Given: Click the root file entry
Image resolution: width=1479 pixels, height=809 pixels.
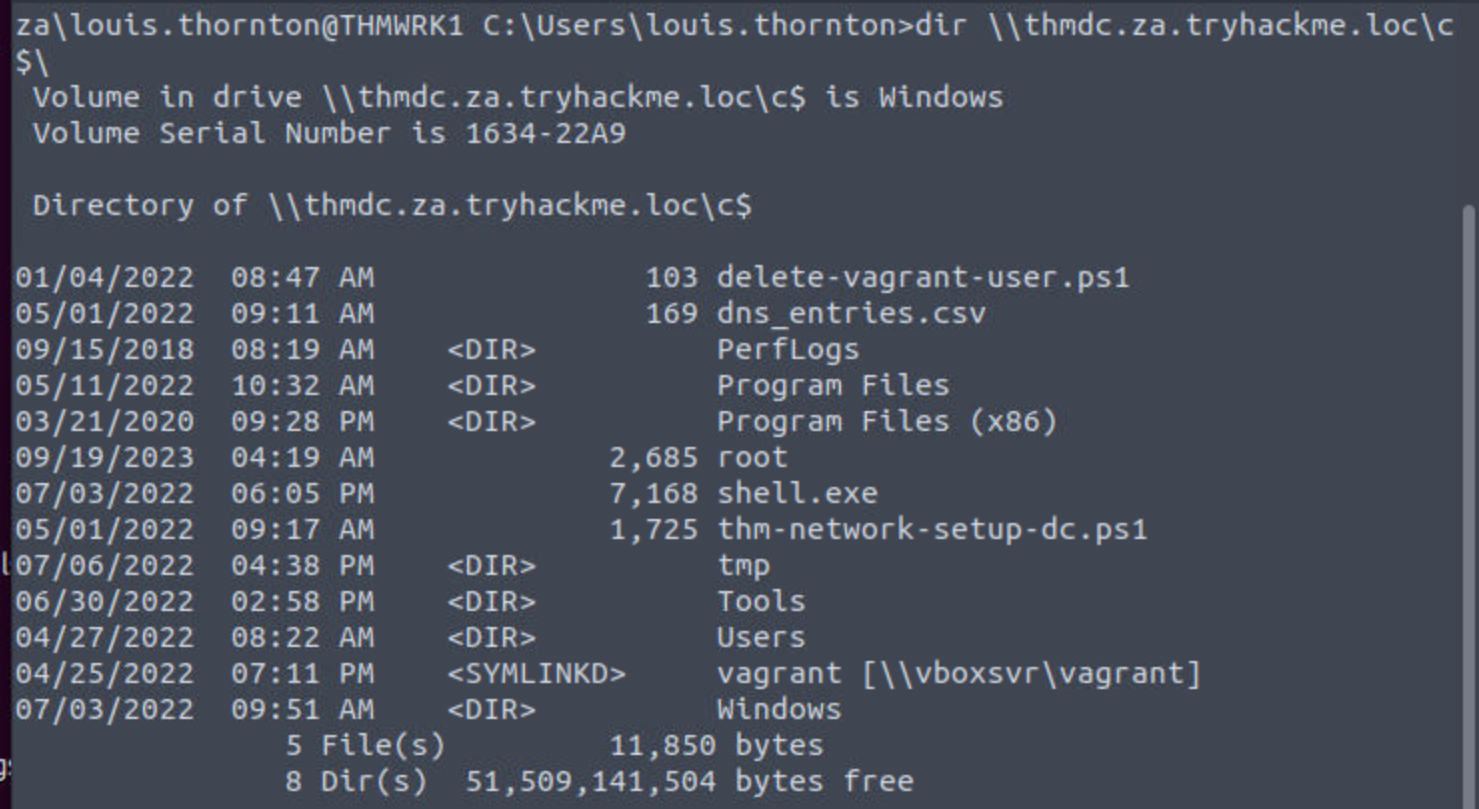Looking at the screenshot, I should point(752,457).
